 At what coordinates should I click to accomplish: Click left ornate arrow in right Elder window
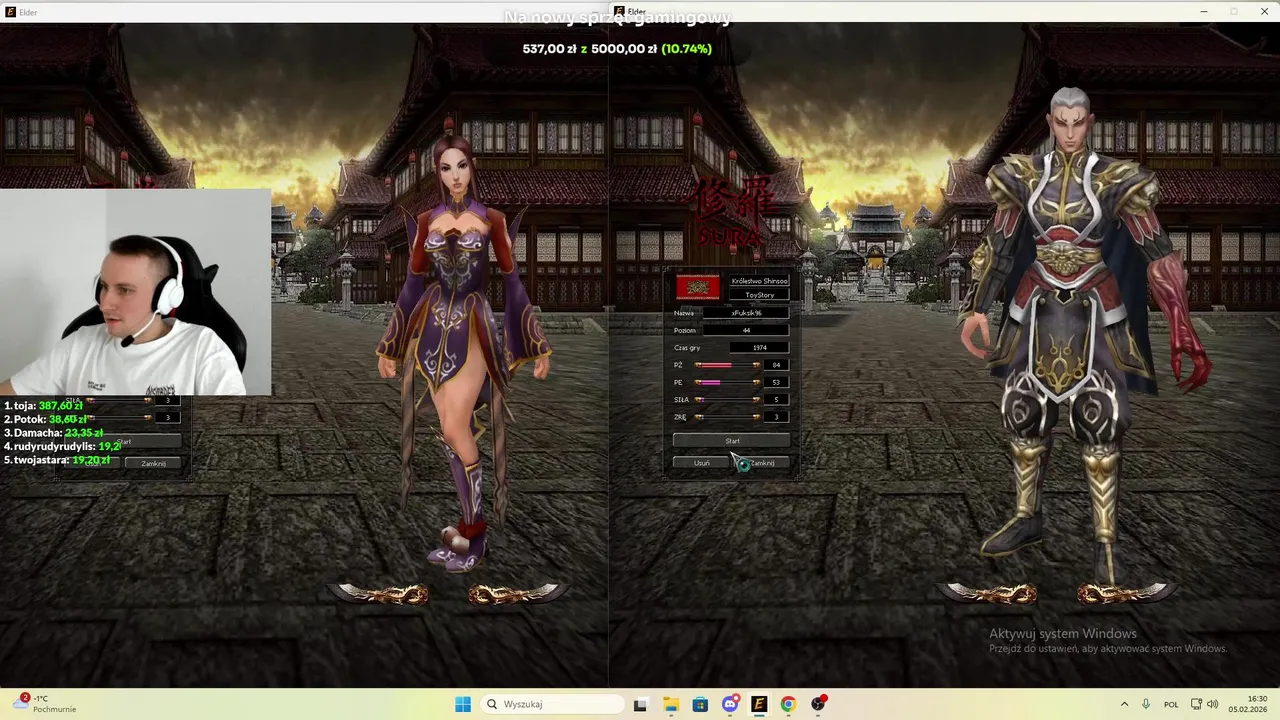[989, 594]
